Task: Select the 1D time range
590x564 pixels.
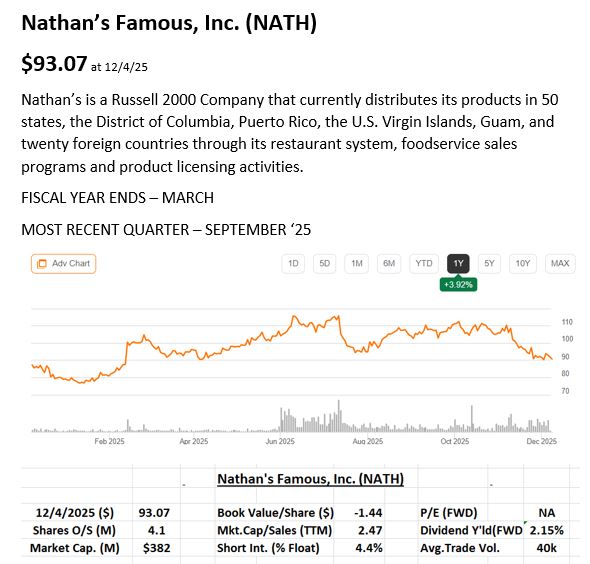Action: pos(293,263)
